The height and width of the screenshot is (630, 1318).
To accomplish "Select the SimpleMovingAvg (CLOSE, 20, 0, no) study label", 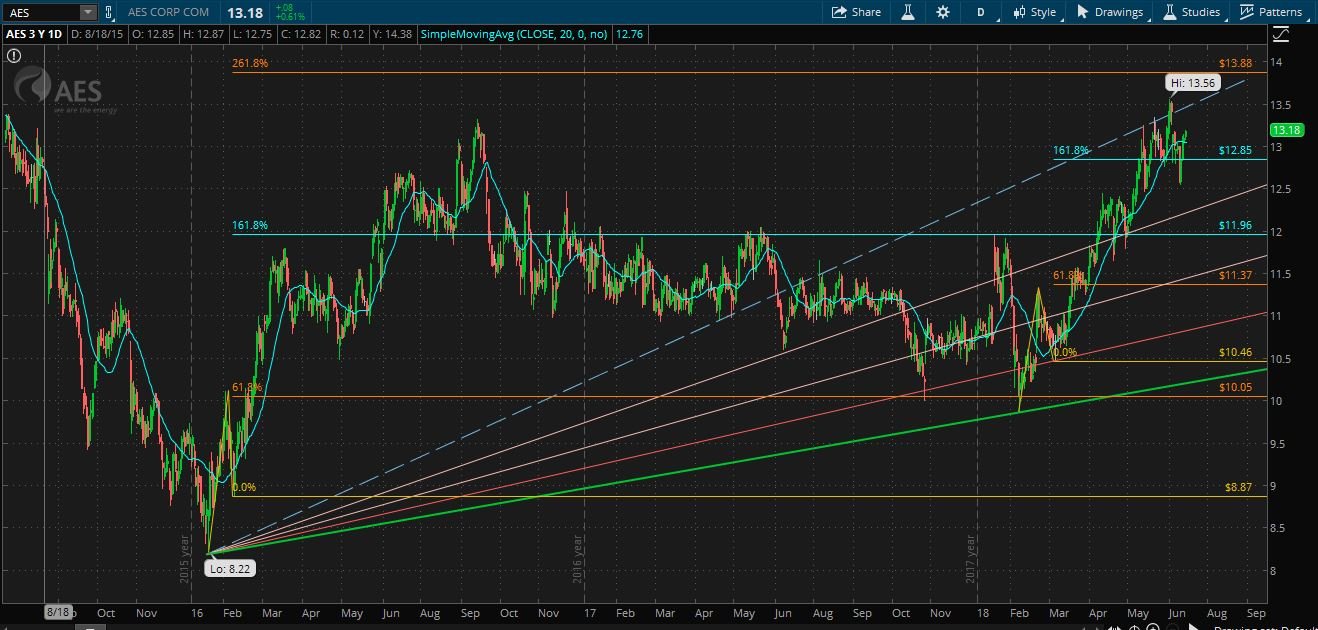I will coord(514,34).
